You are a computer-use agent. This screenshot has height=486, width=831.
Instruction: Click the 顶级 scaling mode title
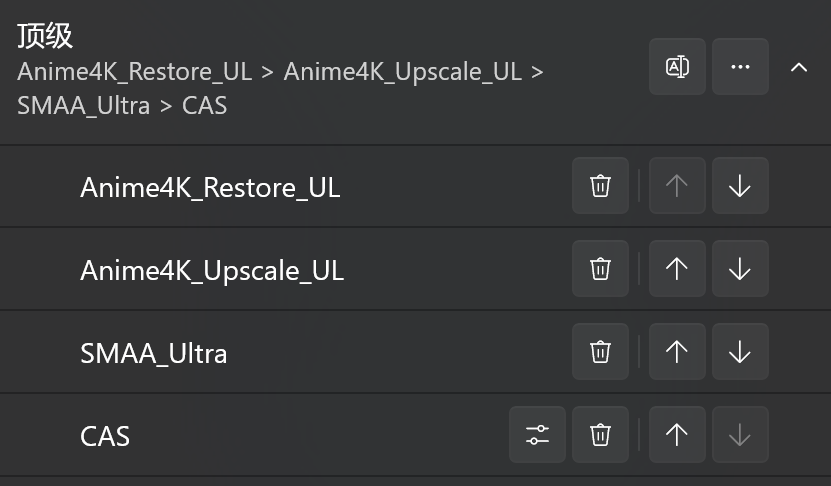point(46,36)
